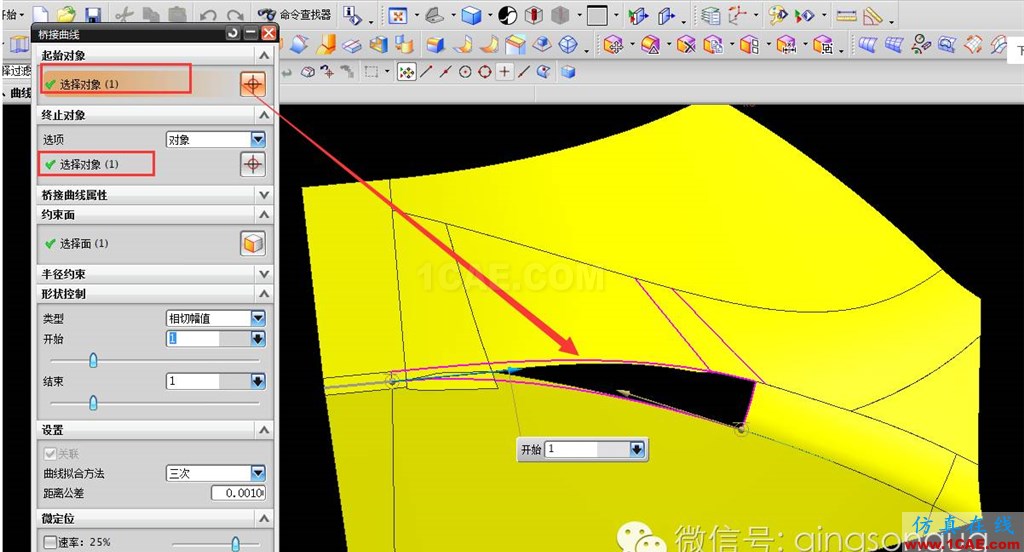Reset the 桥接曲线 dialog with the arrow button
This screenshot has width=1024, height=552.
tap(234, 33)
